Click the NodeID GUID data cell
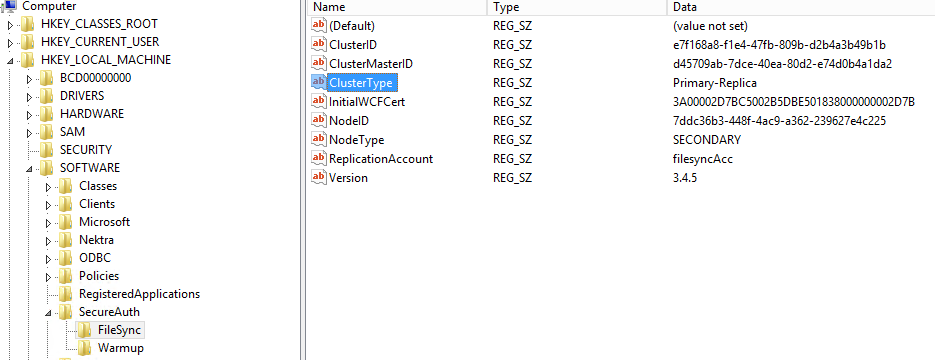 pos(779,121)
